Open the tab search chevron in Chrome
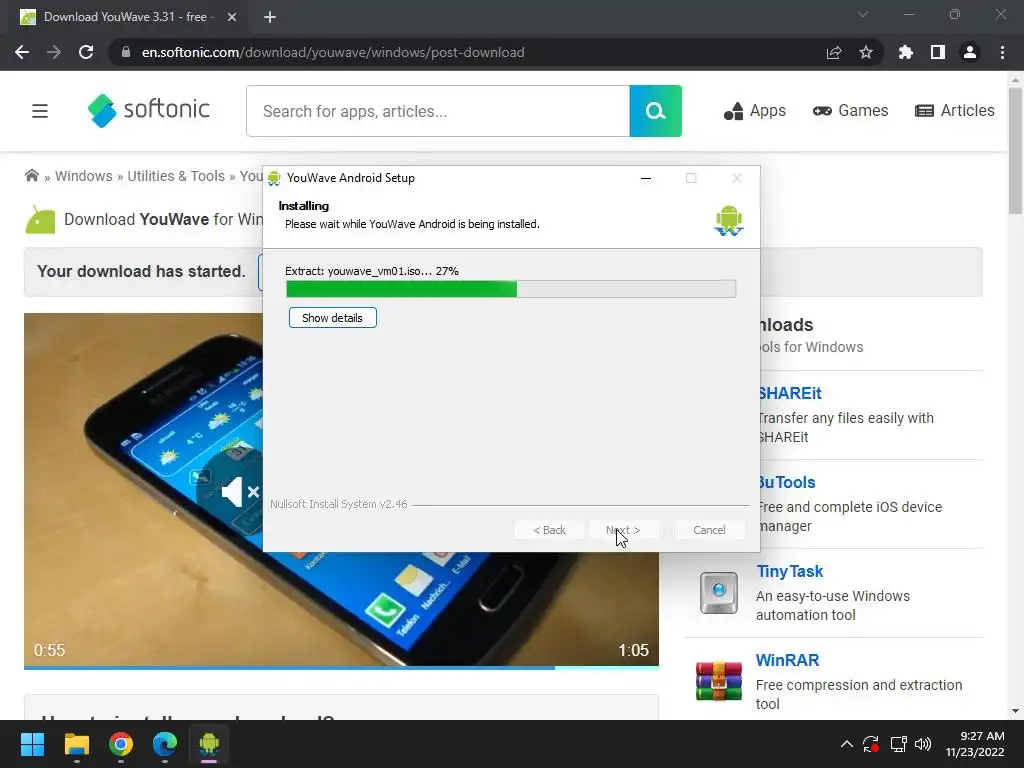The image size is (1024, 768). pyautogui.click(x=863, y=14)
